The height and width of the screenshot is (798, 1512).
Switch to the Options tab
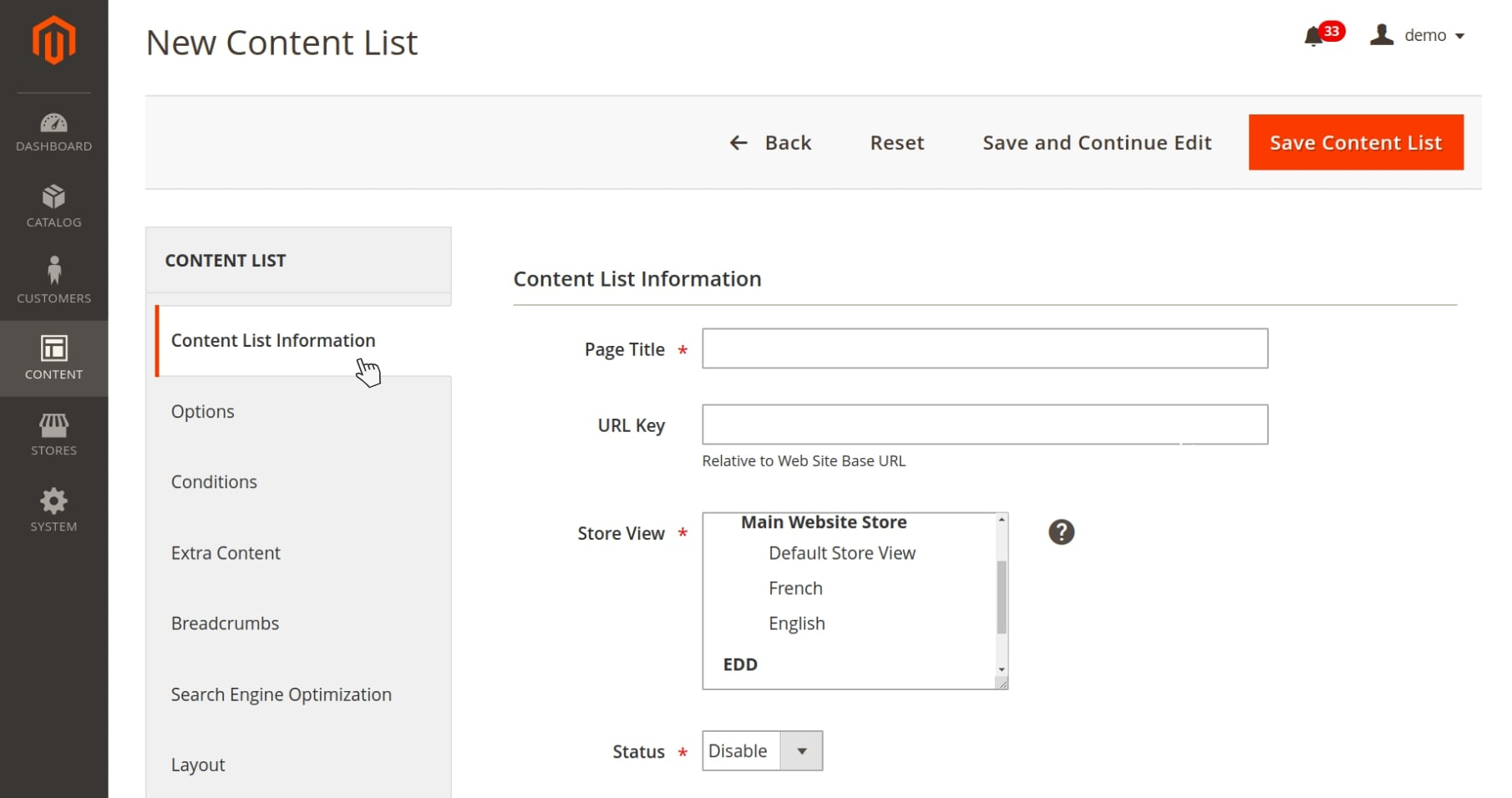(203, 411)
